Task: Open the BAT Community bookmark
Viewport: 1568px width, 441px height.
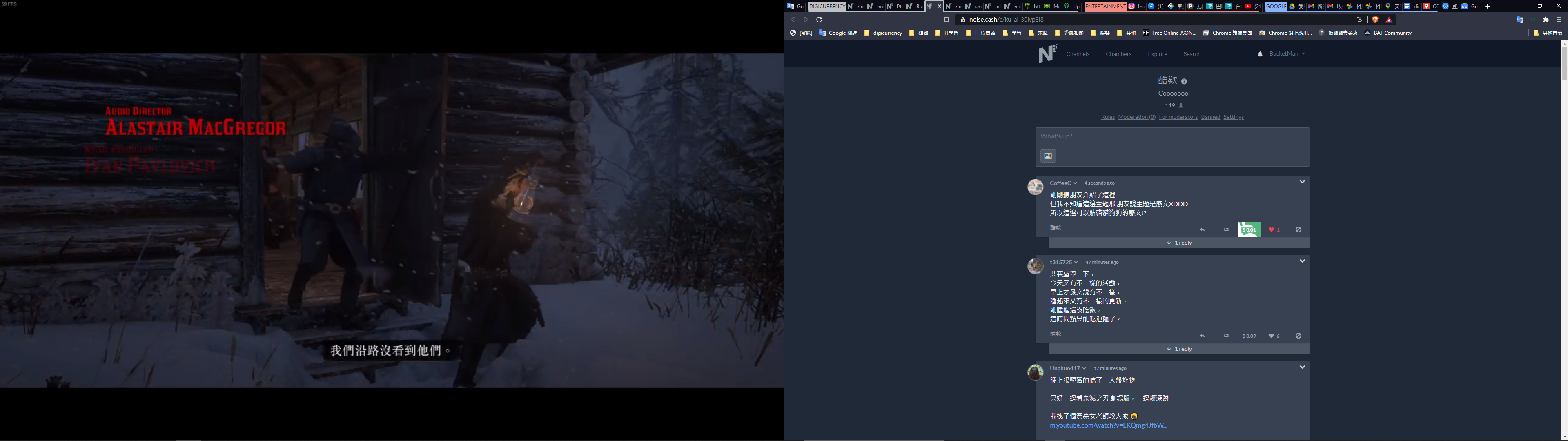Action: click(x=1388, y=33)
